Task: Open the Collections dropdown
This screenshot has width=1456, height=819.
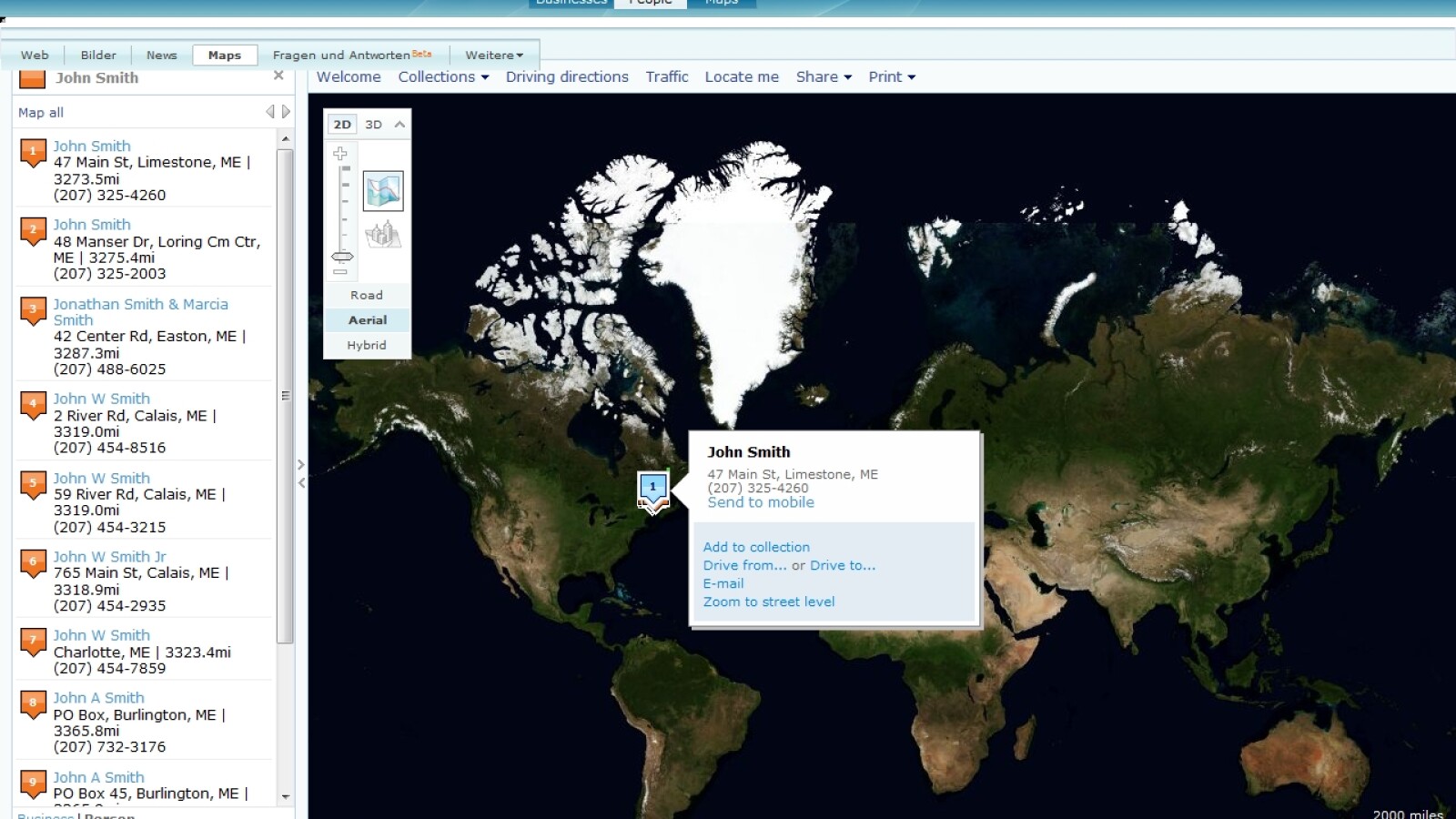Action: point(443,77)
